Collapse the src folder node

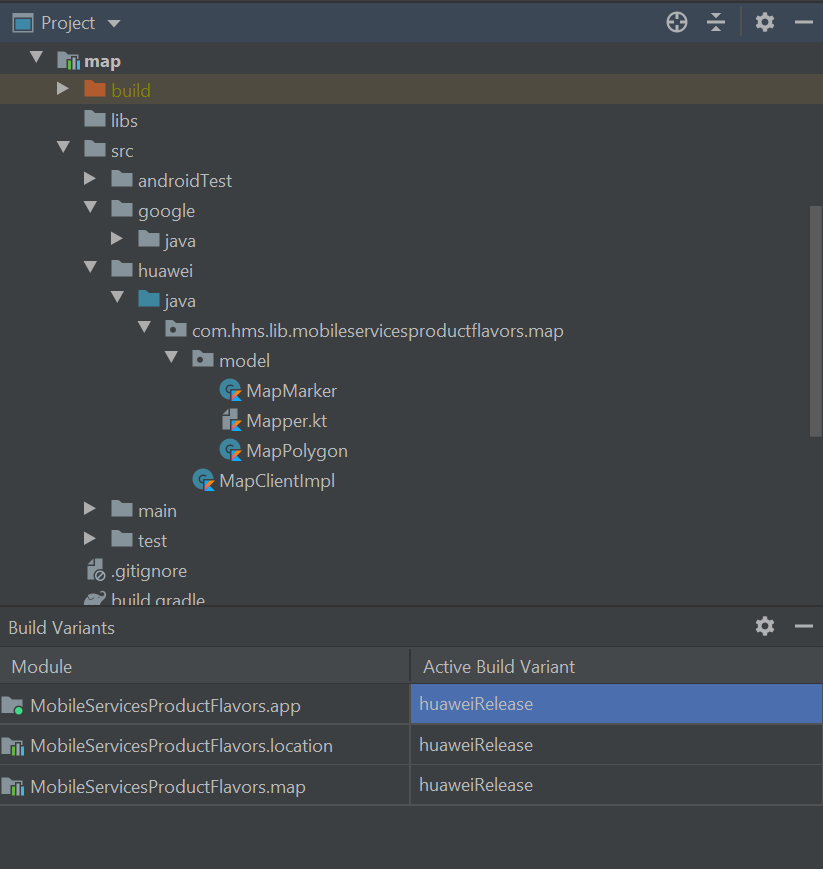[64, 147]
